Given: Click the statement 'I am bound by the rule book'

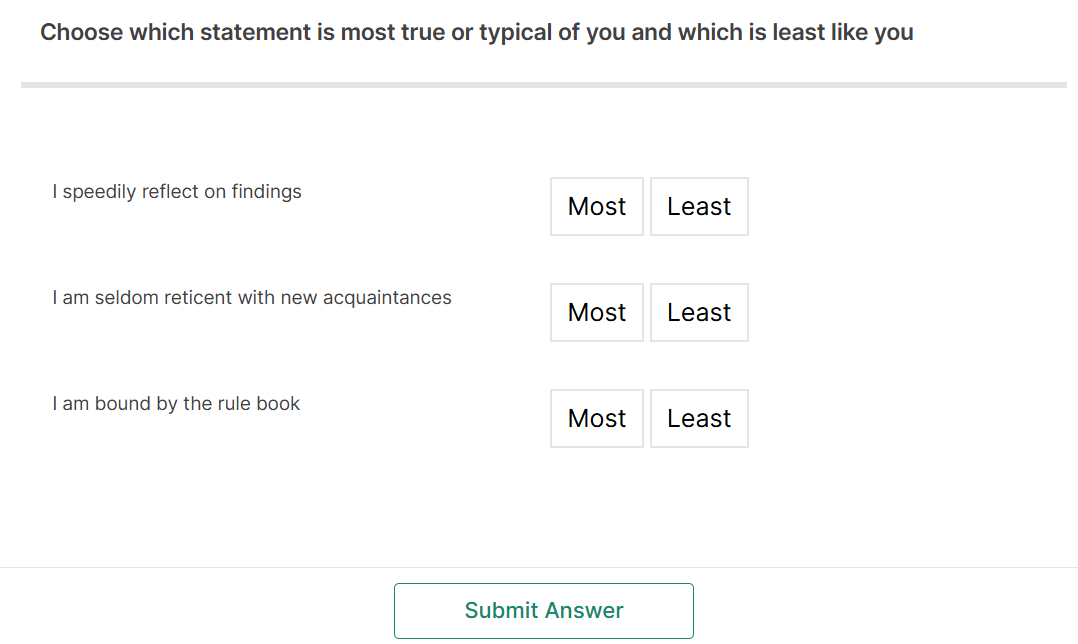Looking at the screenshot, I should point(176,404).
